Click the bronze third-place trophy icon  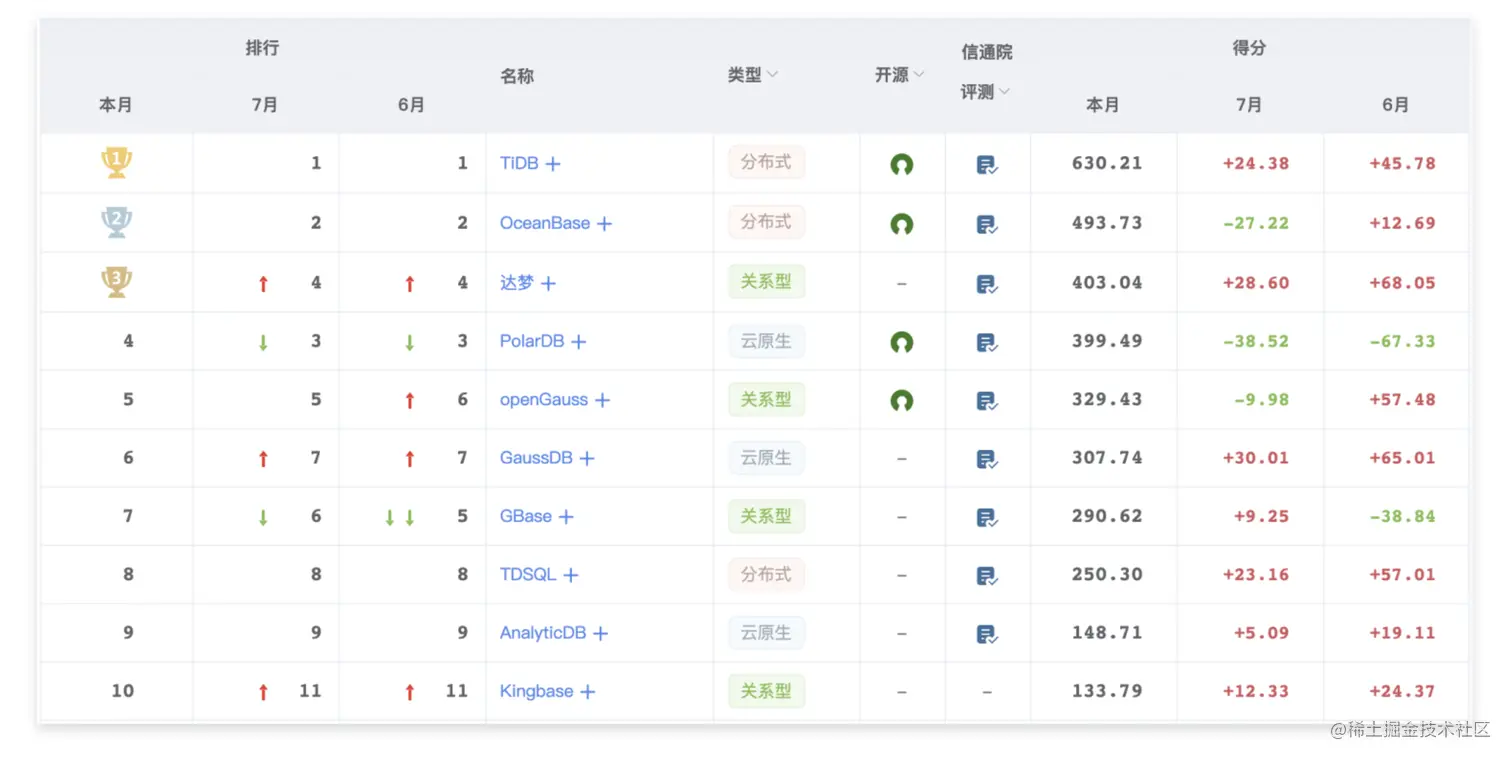[117, 282]
